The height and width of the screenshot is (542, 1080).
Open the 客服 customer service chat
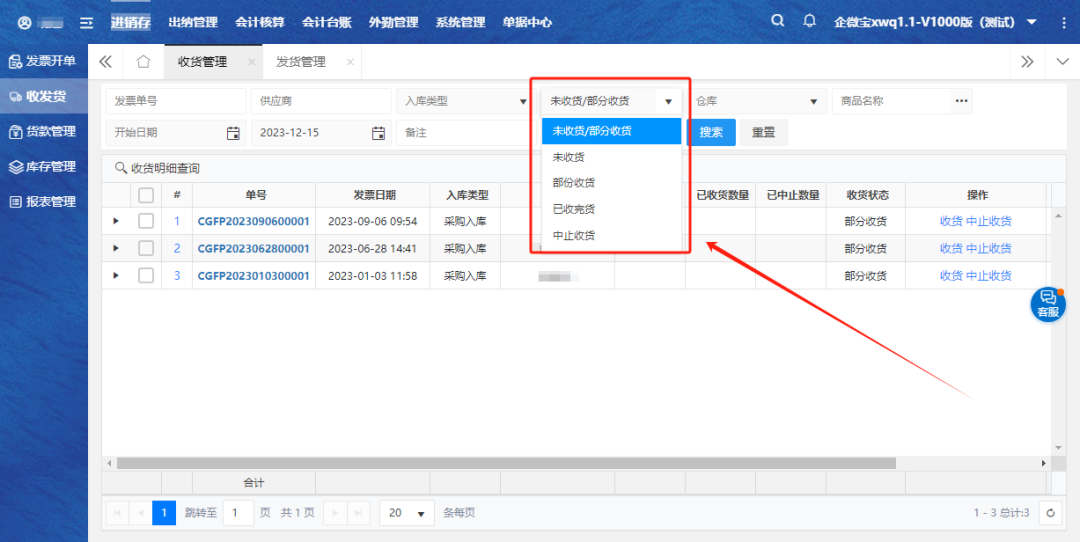pyautogui.click(x=1047, y=304)
